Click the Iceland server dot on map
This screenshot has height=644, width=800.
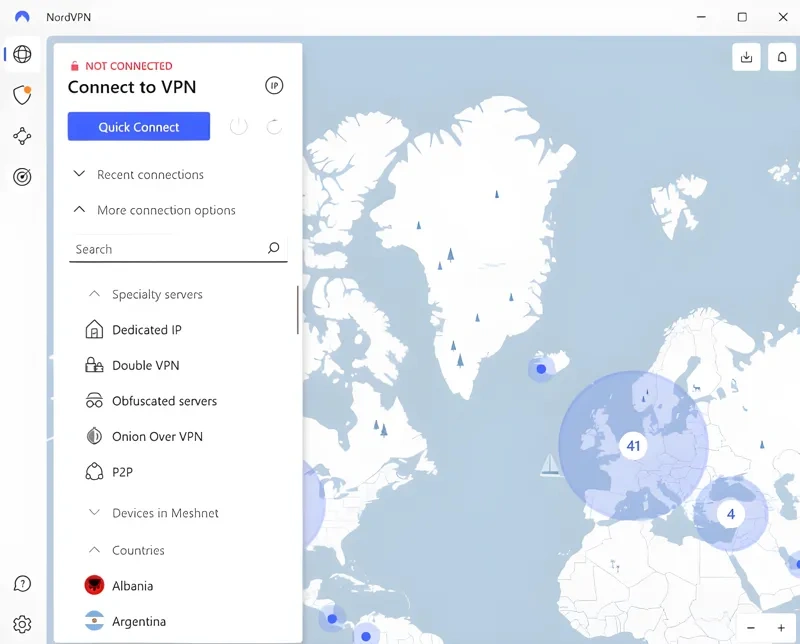(x=541, y=368)
